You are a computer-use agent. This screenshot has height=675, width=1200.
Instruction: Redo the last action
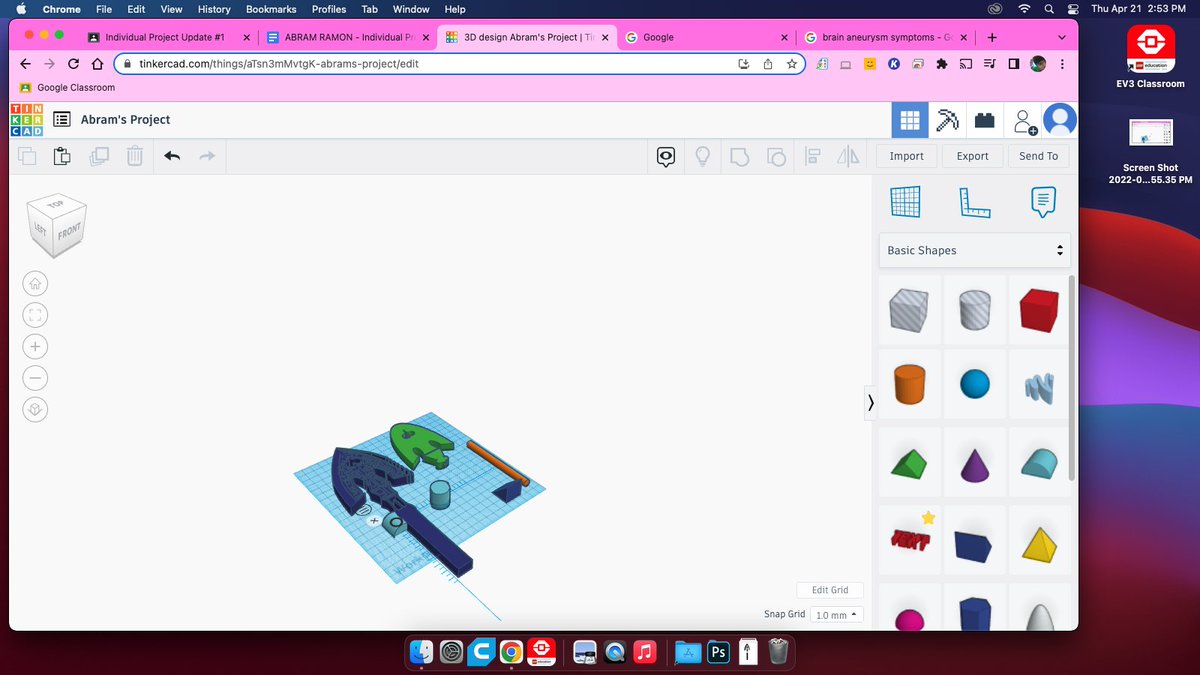(x=207, y=156)
